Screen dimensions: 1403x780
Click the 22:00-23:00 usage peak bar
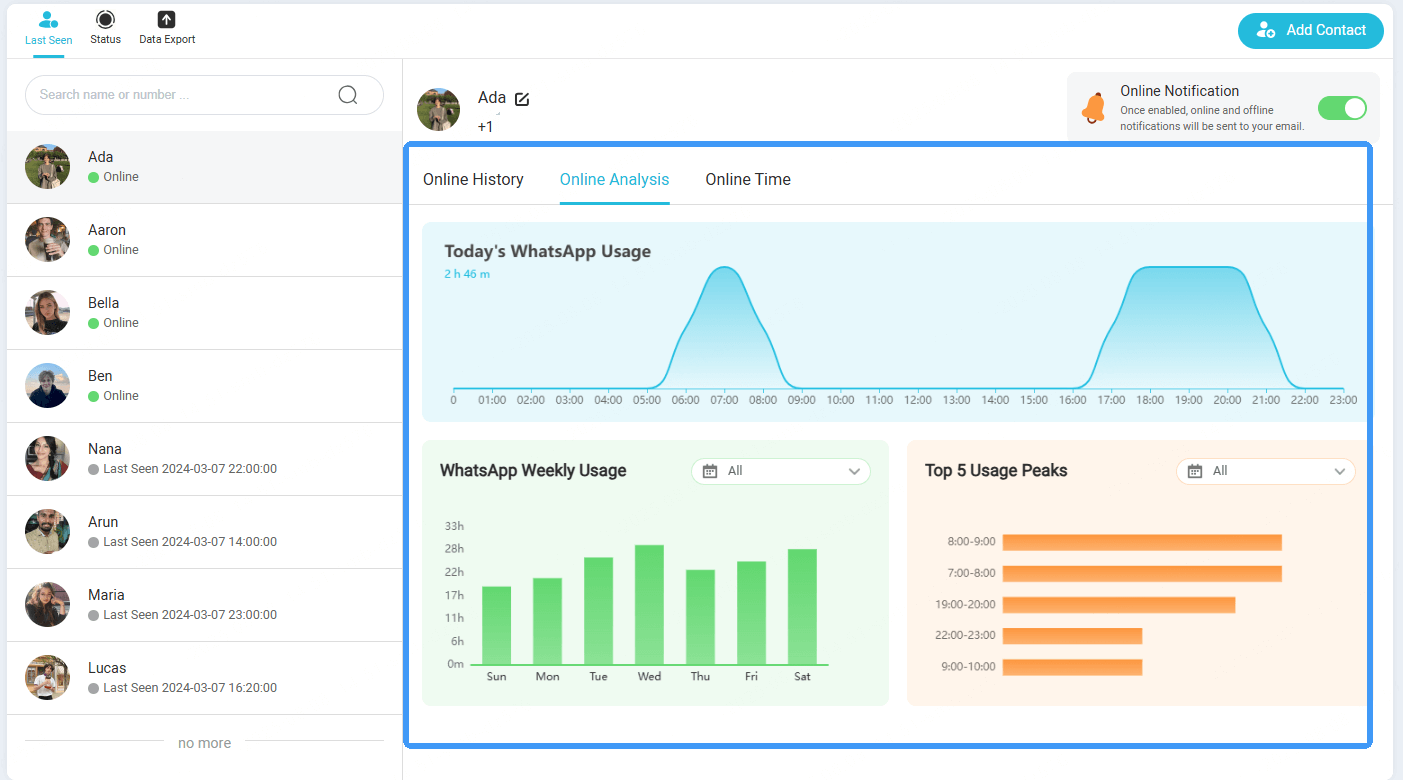click(x=1072, y=636)
